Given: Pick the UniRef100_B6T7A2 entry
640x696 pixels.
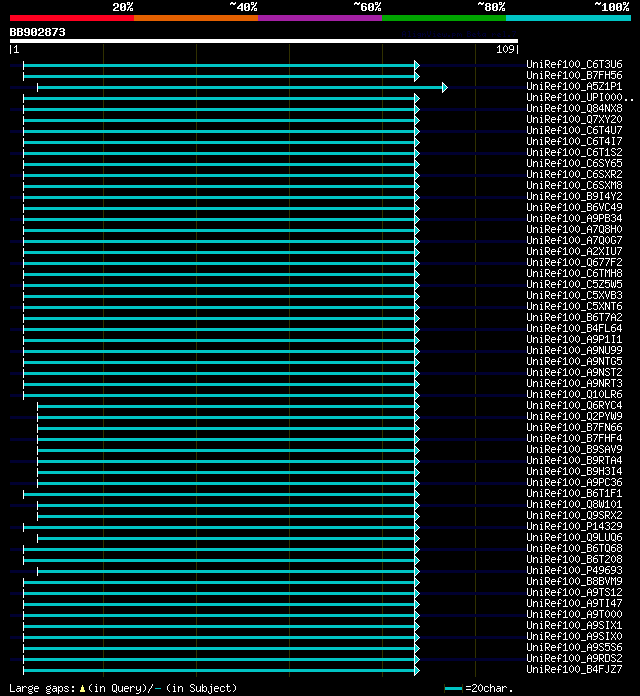Looking at the screenshot, I should [574, 317].
